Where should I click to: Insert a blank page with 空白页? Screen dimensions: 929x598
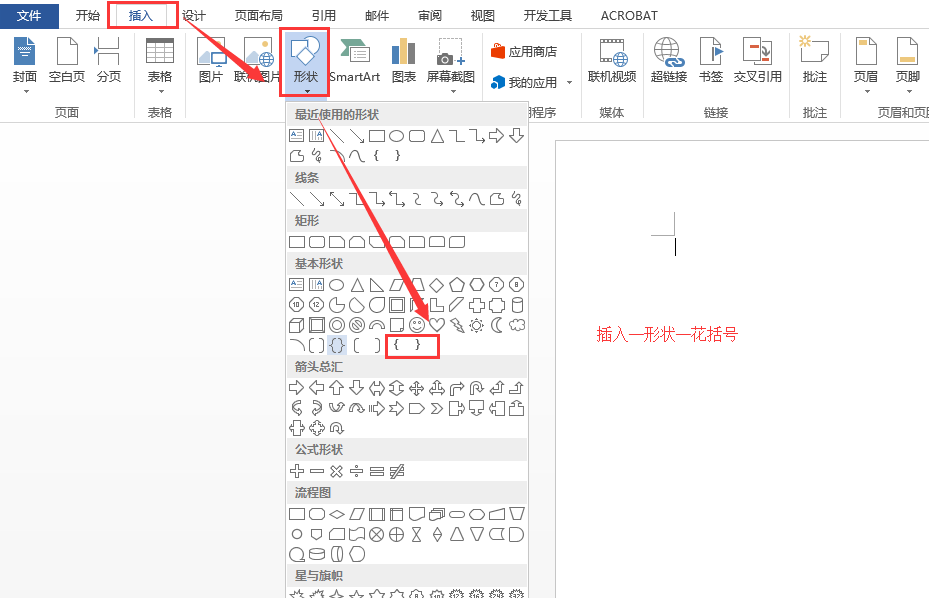pyautogui.click(x=66, y=59)
